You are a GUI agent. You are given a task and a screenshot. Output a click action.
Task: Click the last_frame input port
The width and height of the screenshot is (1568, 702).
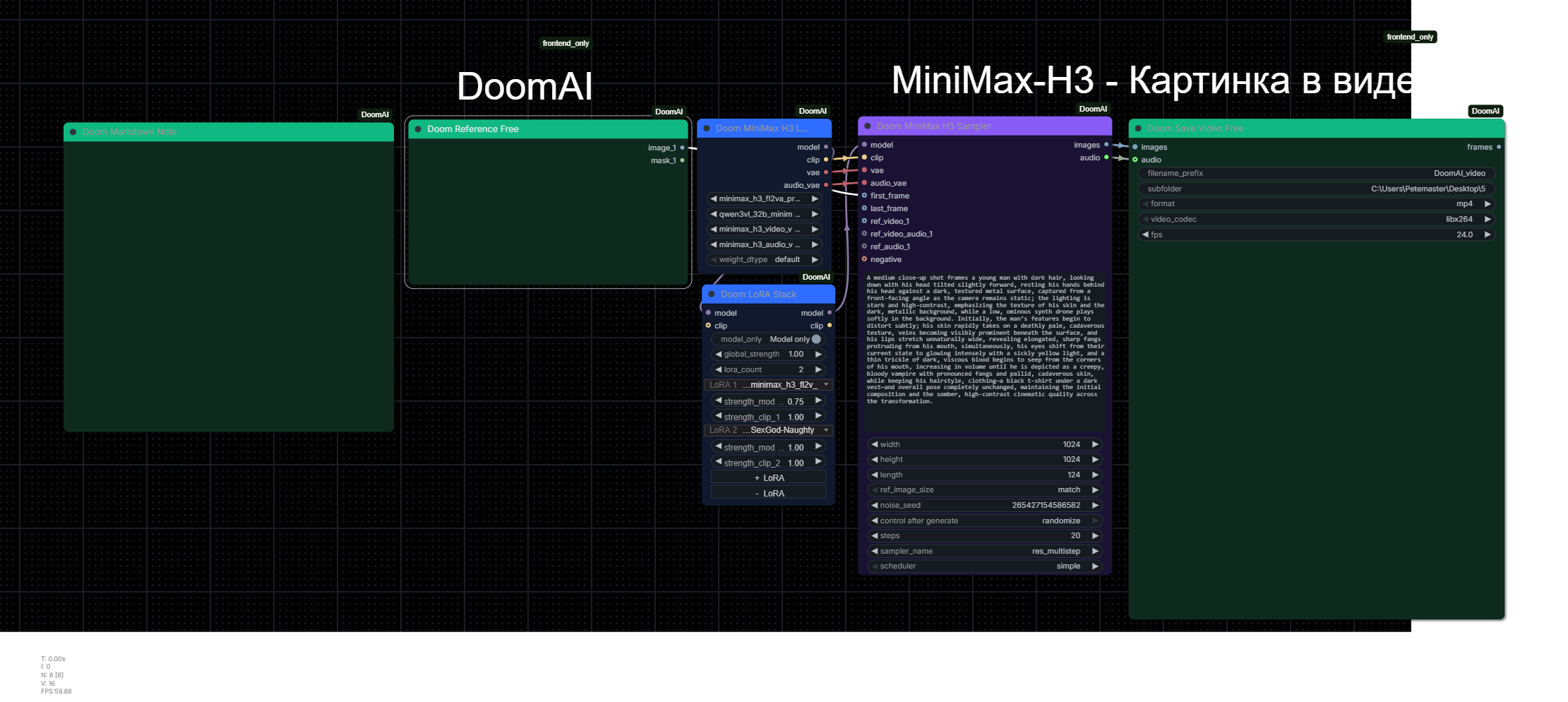(864, 208)
